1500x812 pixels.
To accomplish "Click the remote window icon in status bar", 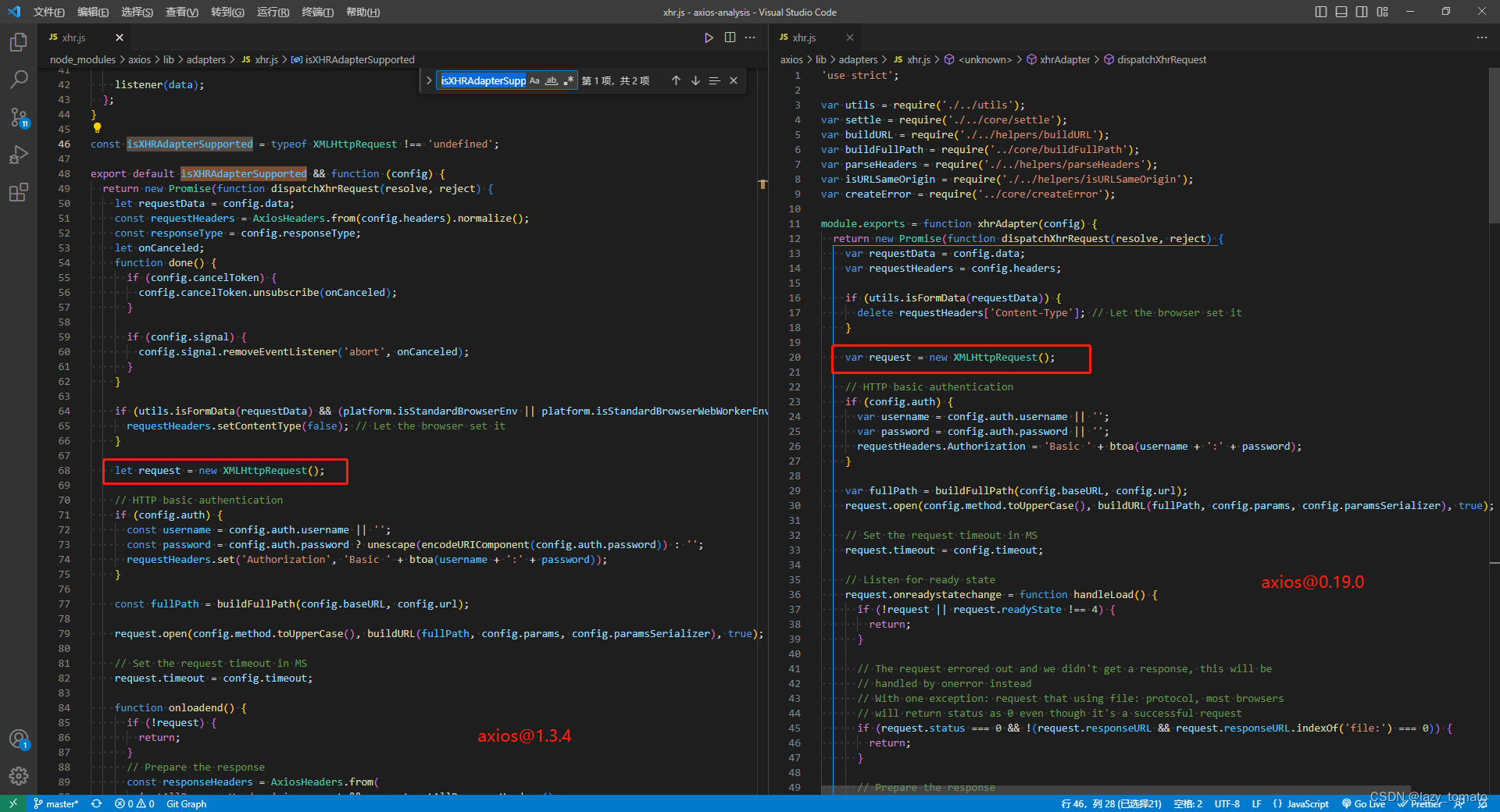I will pyautogui.click(x=12, y=803).
